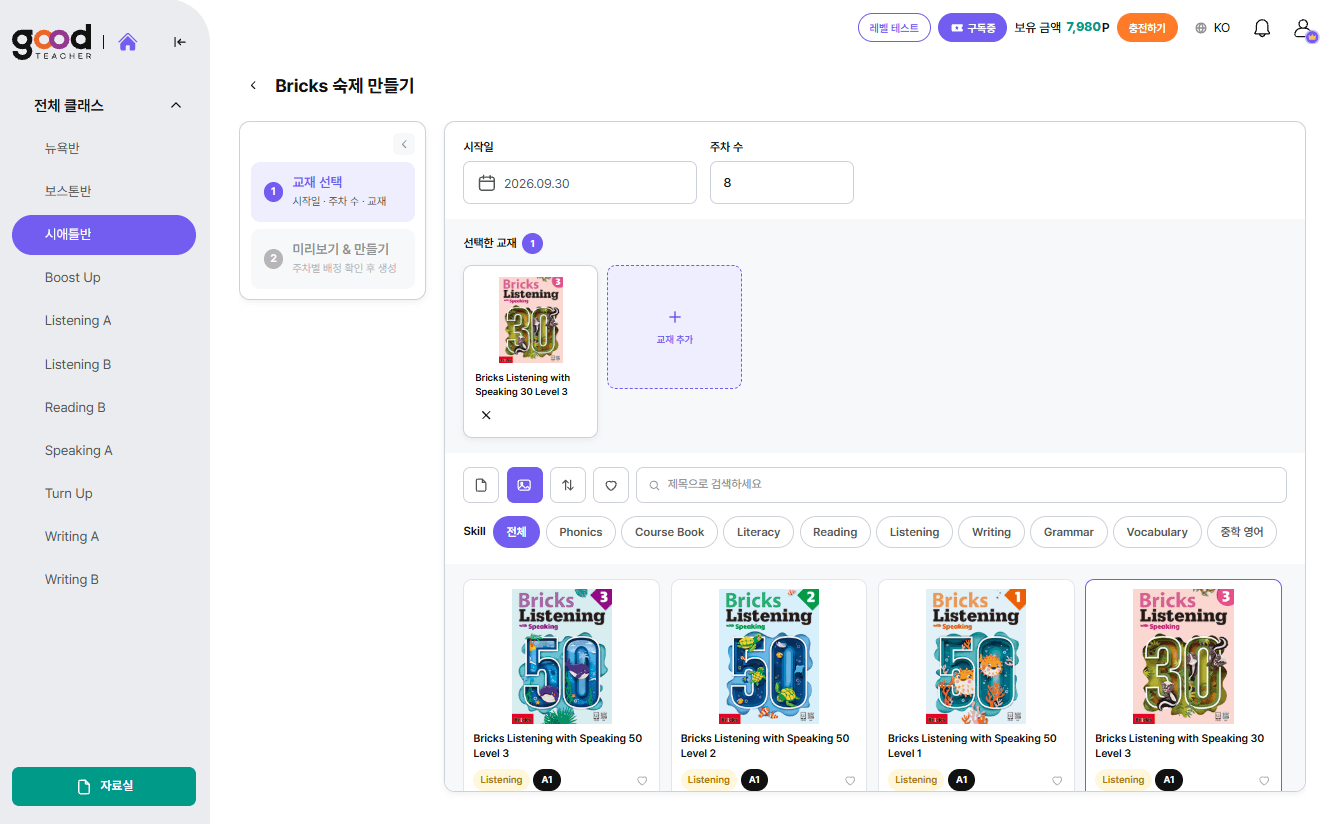The image size is (1330, 824).
Task: Click the 선택한 교재 count badge
Action: (533, 243)
